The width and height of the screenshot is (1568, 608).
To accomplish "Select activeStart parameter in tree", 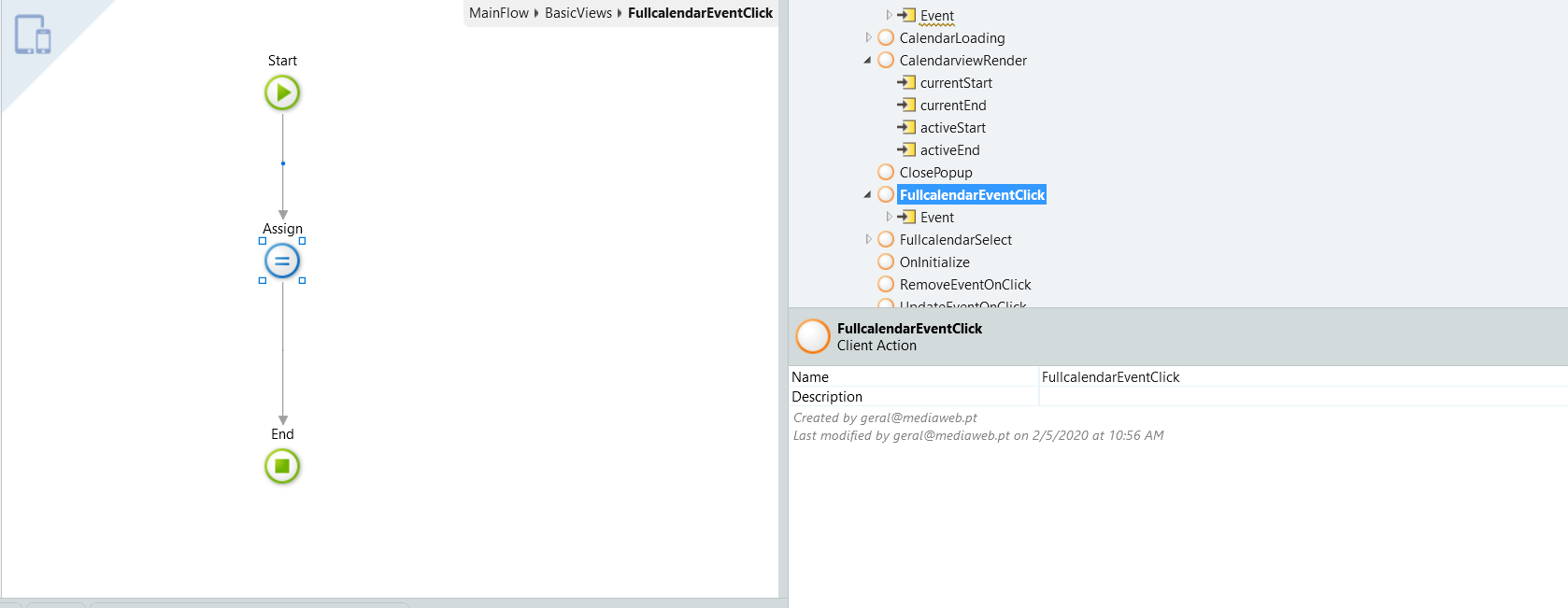I will click(952, 128).
